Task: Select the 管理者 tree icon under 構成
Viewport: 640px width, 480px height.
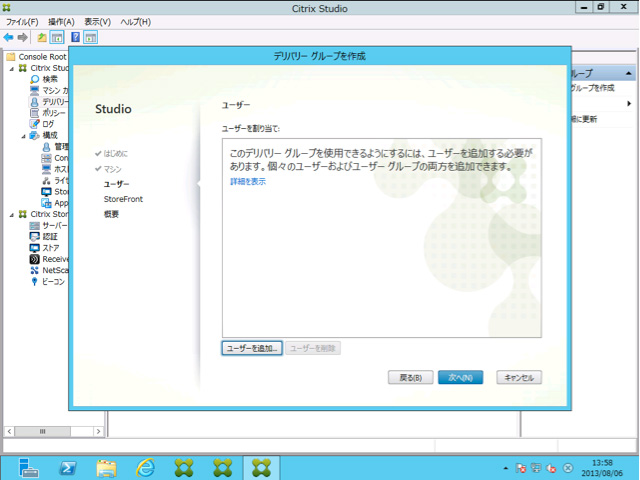Action: click(x=47, y=147)
